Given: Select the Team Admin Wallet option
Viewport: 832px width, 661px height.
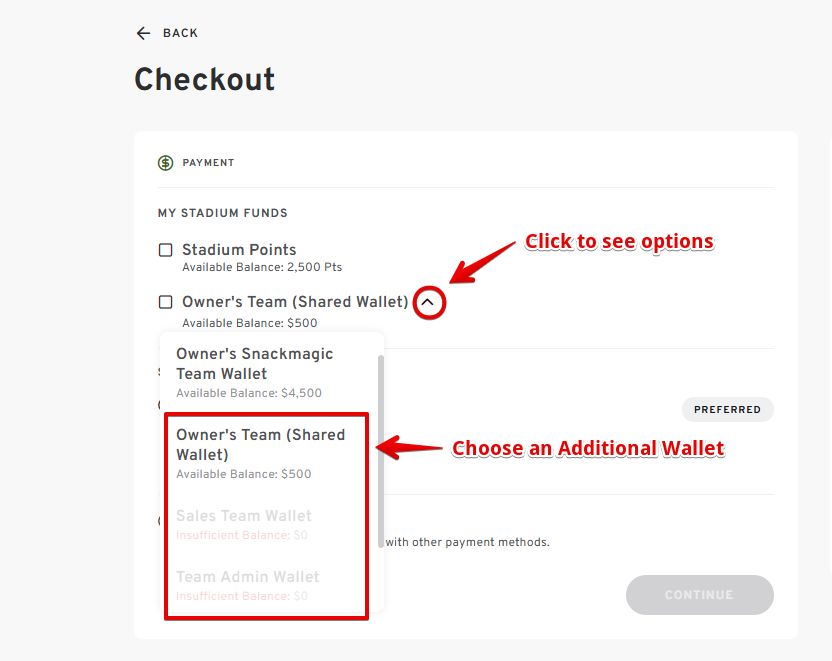Looking at the screenshot, I should (248, 577).
